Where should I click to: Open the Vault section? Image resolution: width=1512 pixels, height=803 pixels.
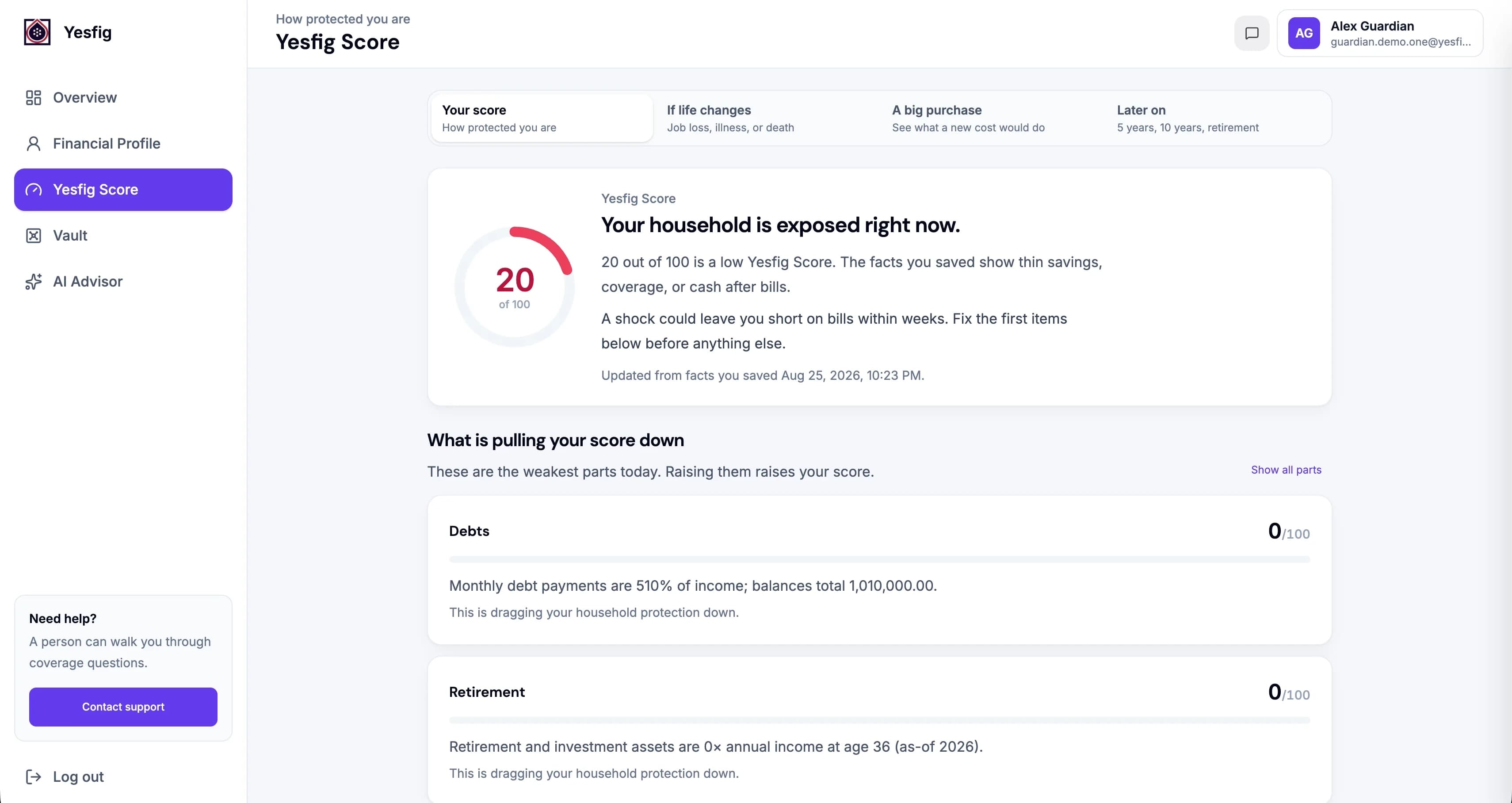click(123, 235)
